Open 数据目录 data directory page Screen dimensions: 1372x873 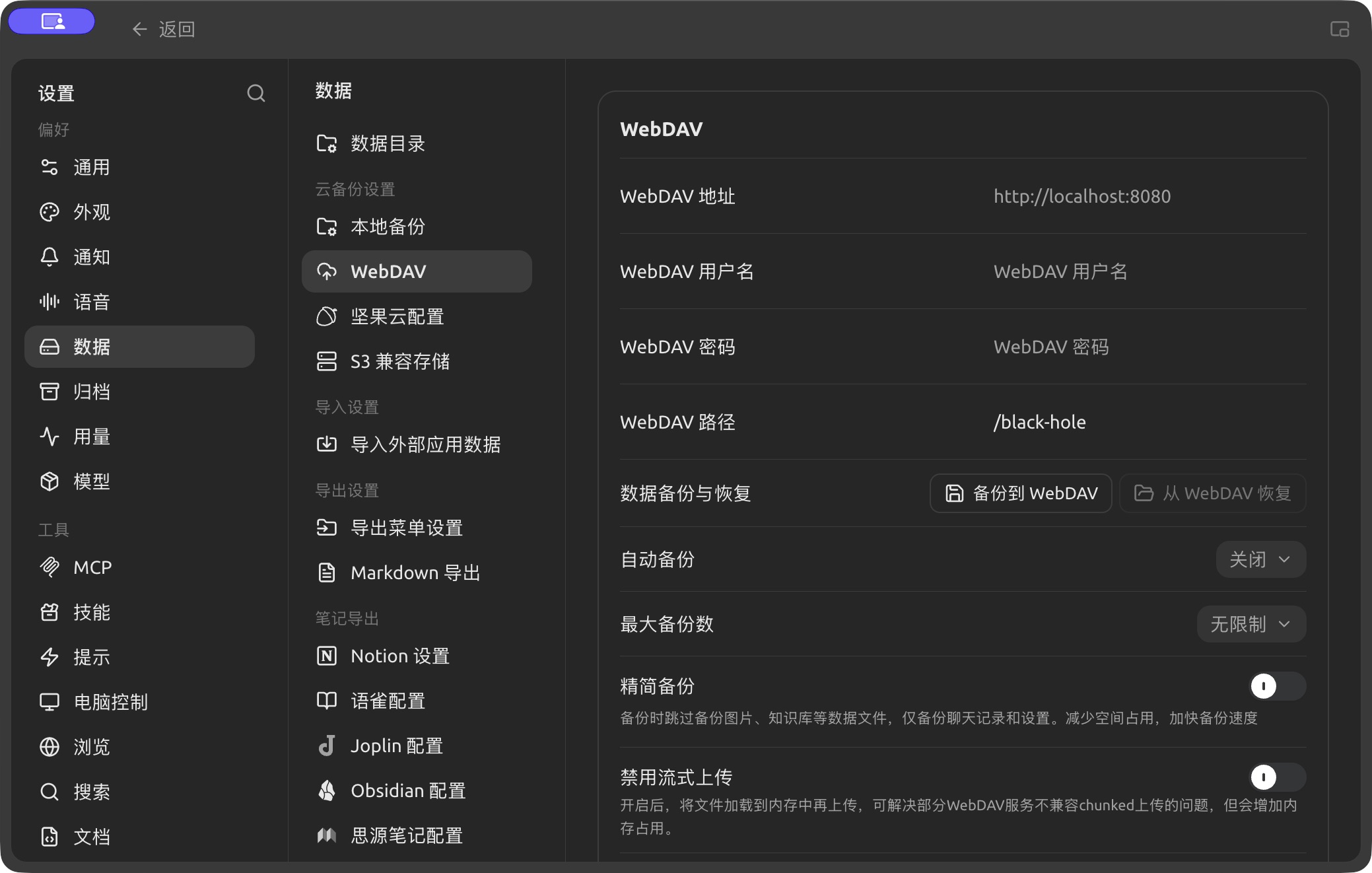point(417,143)
